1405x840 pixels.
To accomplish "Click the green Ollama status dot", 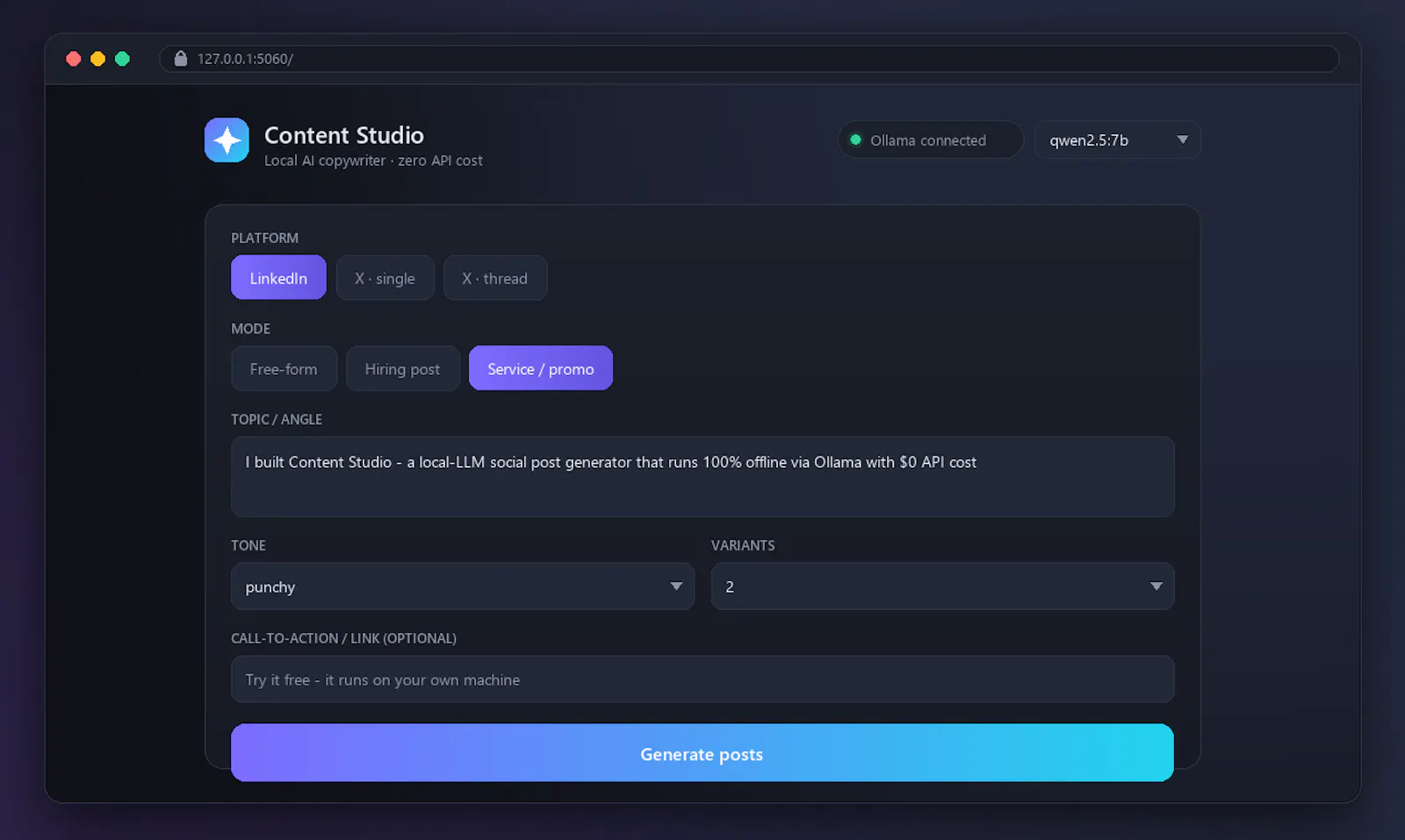I will pos(855,140).
